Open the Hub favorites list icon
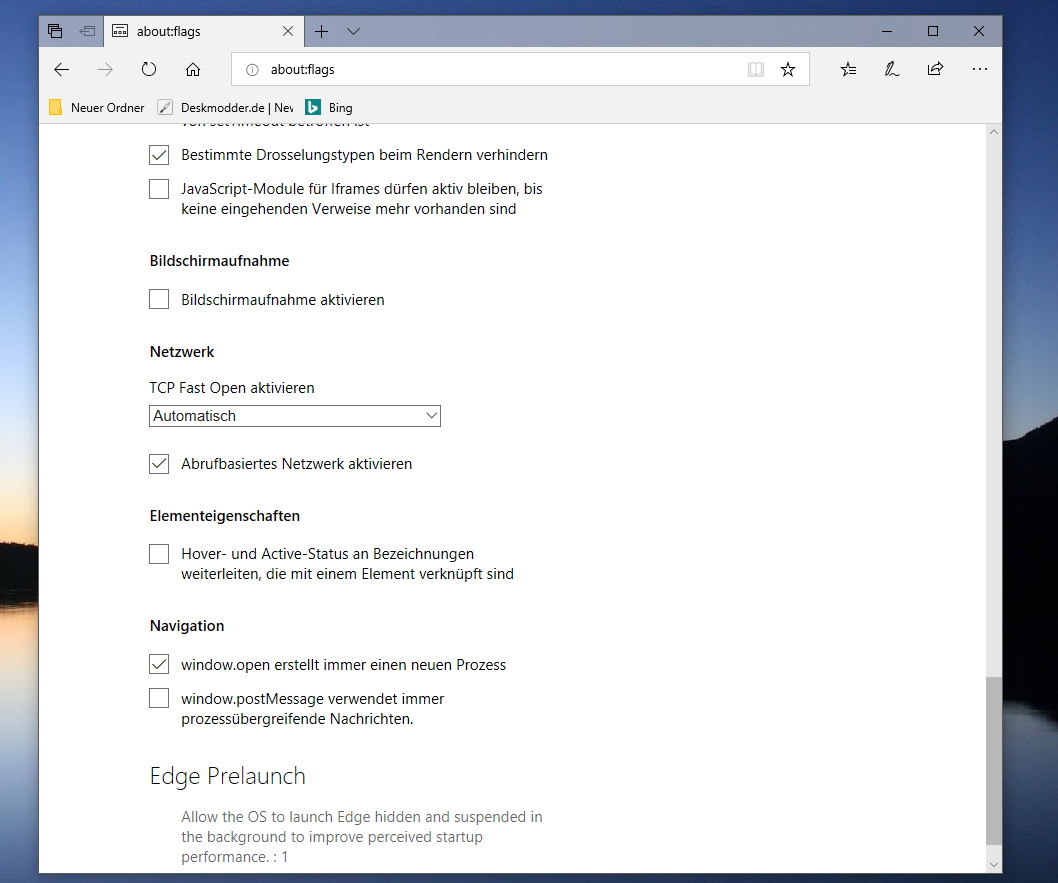The image size is (1058, 883). (x=848, y=69)
